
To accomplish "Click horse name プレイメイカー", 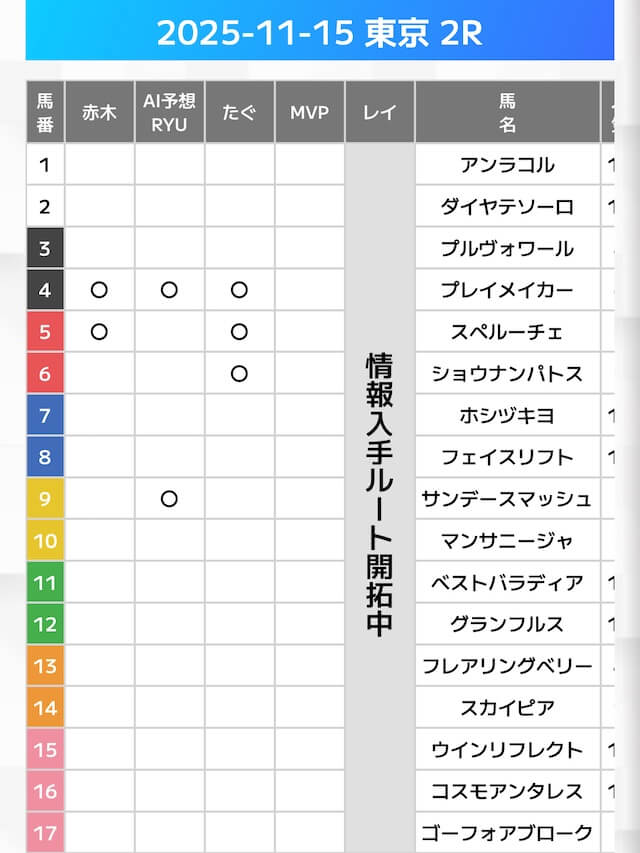I will [x=507, y=290].
